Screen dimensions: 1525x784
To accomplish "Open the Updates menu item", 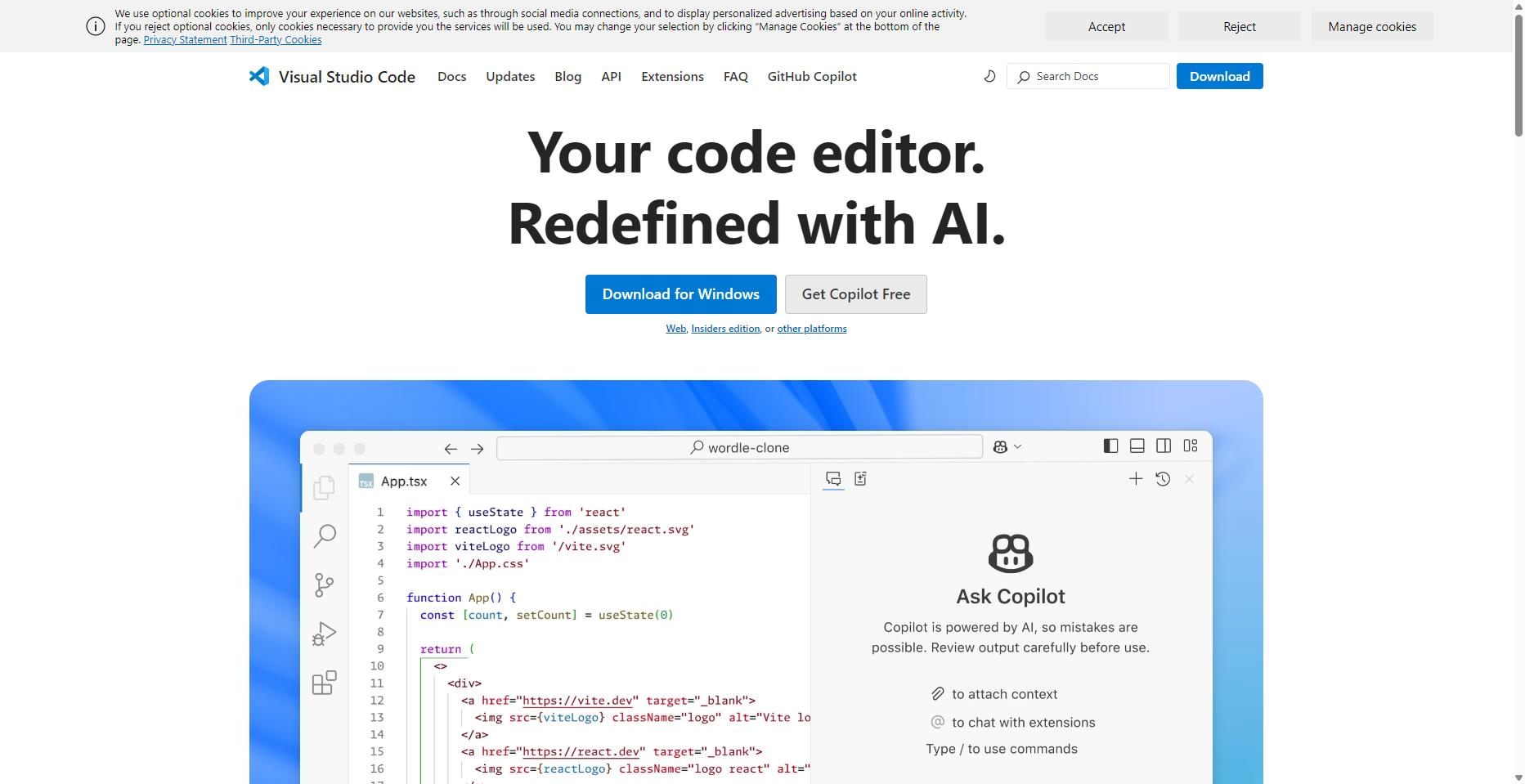I will [x=510, y=76].
